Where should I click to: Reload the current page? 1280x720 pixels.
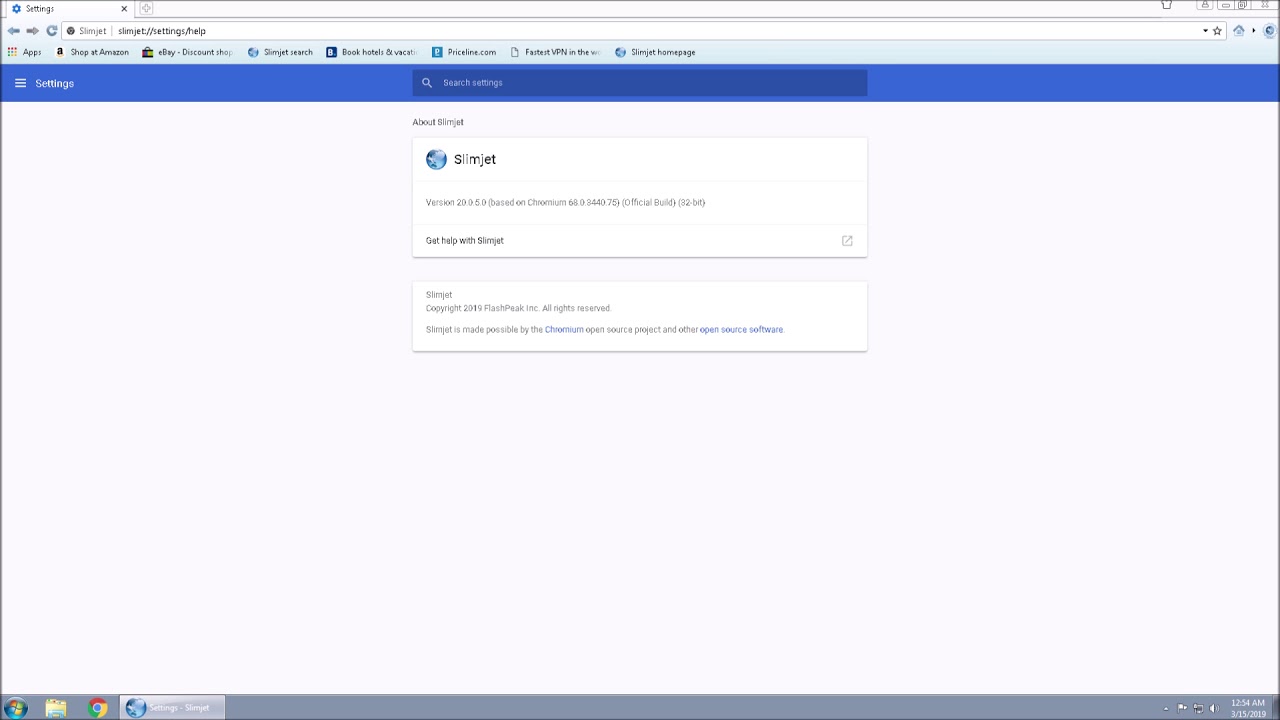coord(51,31)
